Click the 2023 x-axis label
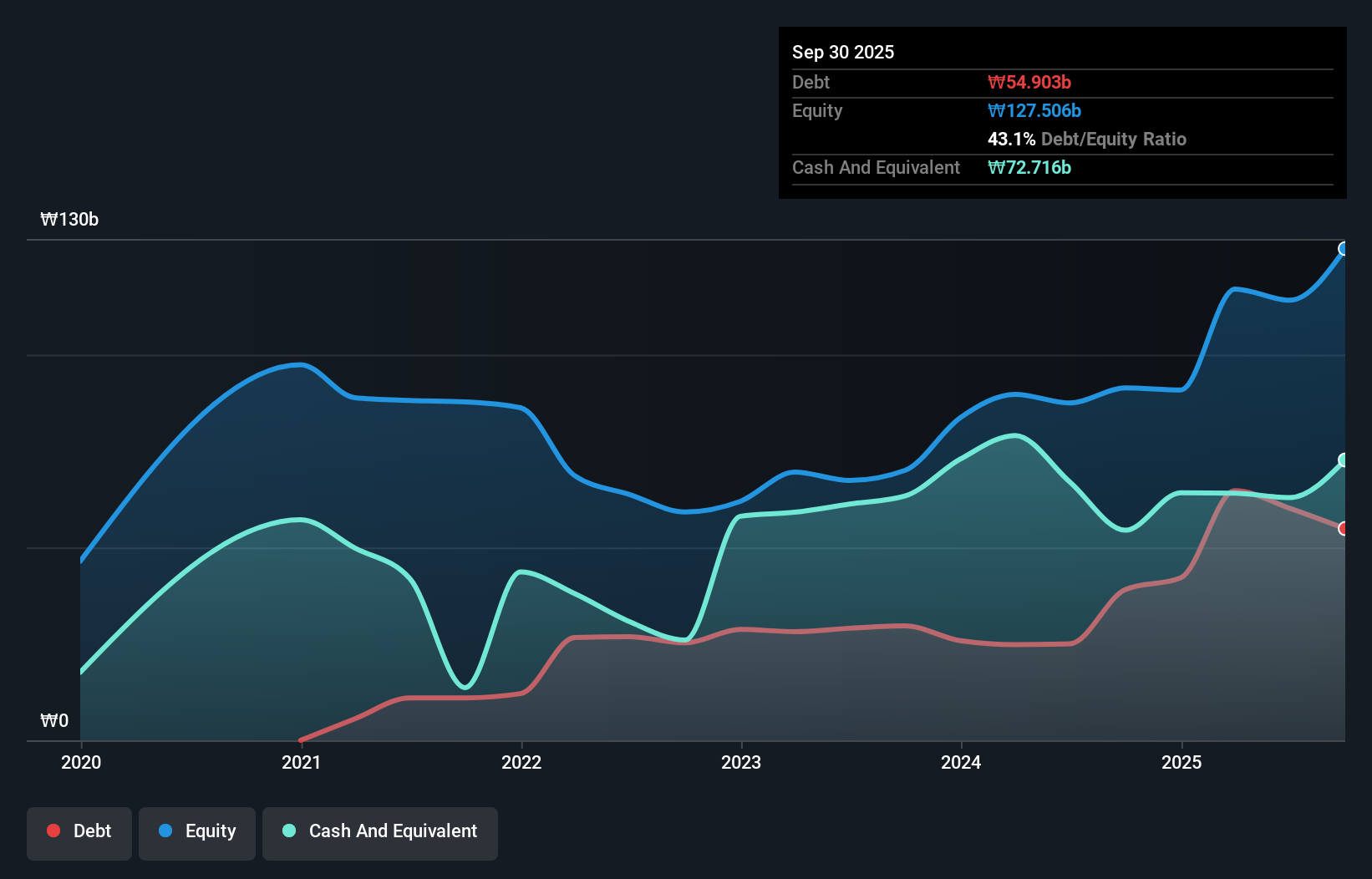The height and width of the screenshot is (879, 1372). (x=741, y=762)
